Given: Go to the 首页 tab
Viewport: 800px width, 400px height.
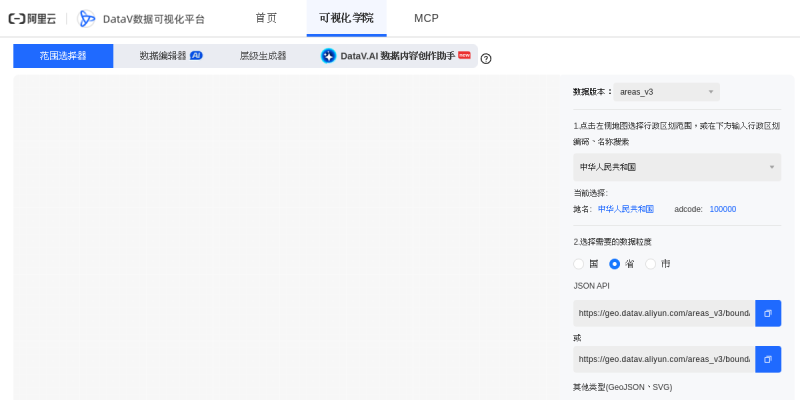Looking at the screenshot, I should [266, 18].
